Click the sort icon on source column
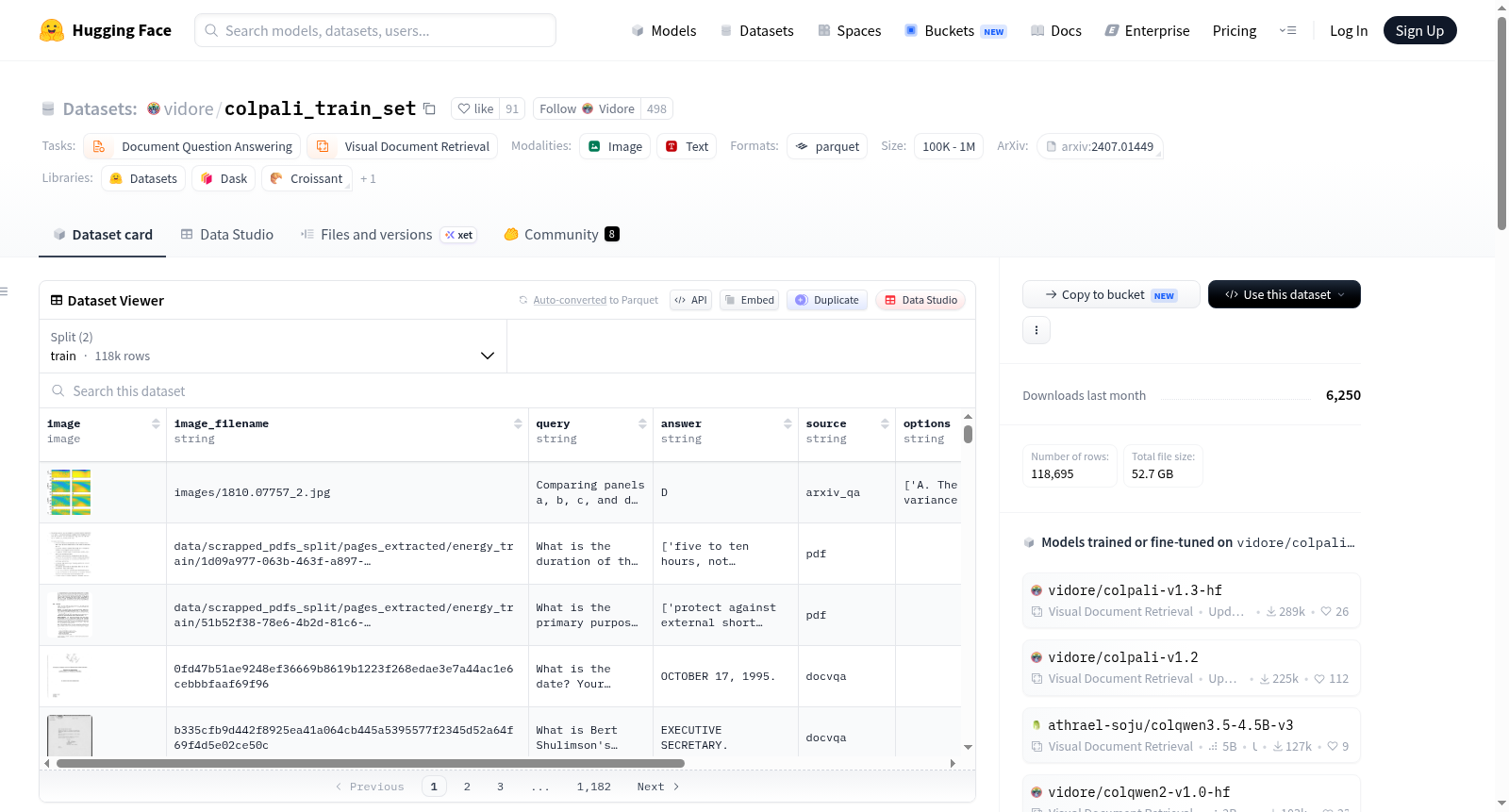 click(x=885, y=423)
